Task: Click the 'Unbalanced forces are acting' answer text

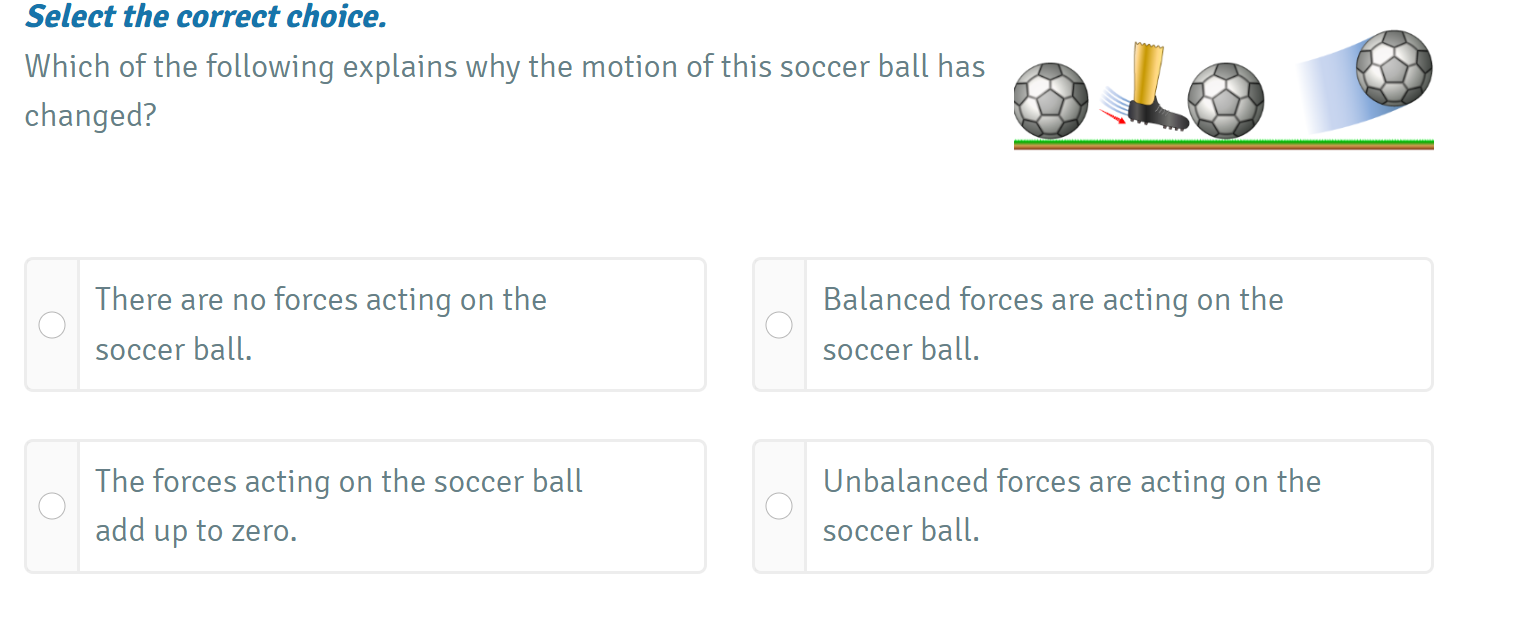Action: (1071, 482)
